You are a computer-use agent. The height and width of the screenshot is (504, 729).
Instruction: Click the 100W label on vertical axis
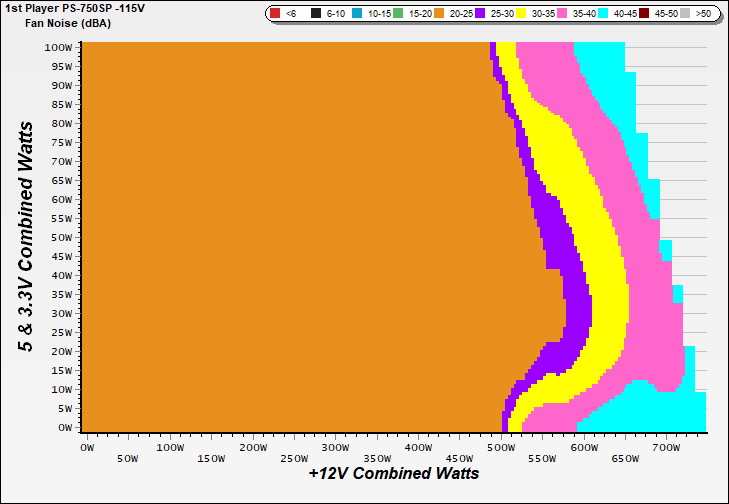point(58,47)
